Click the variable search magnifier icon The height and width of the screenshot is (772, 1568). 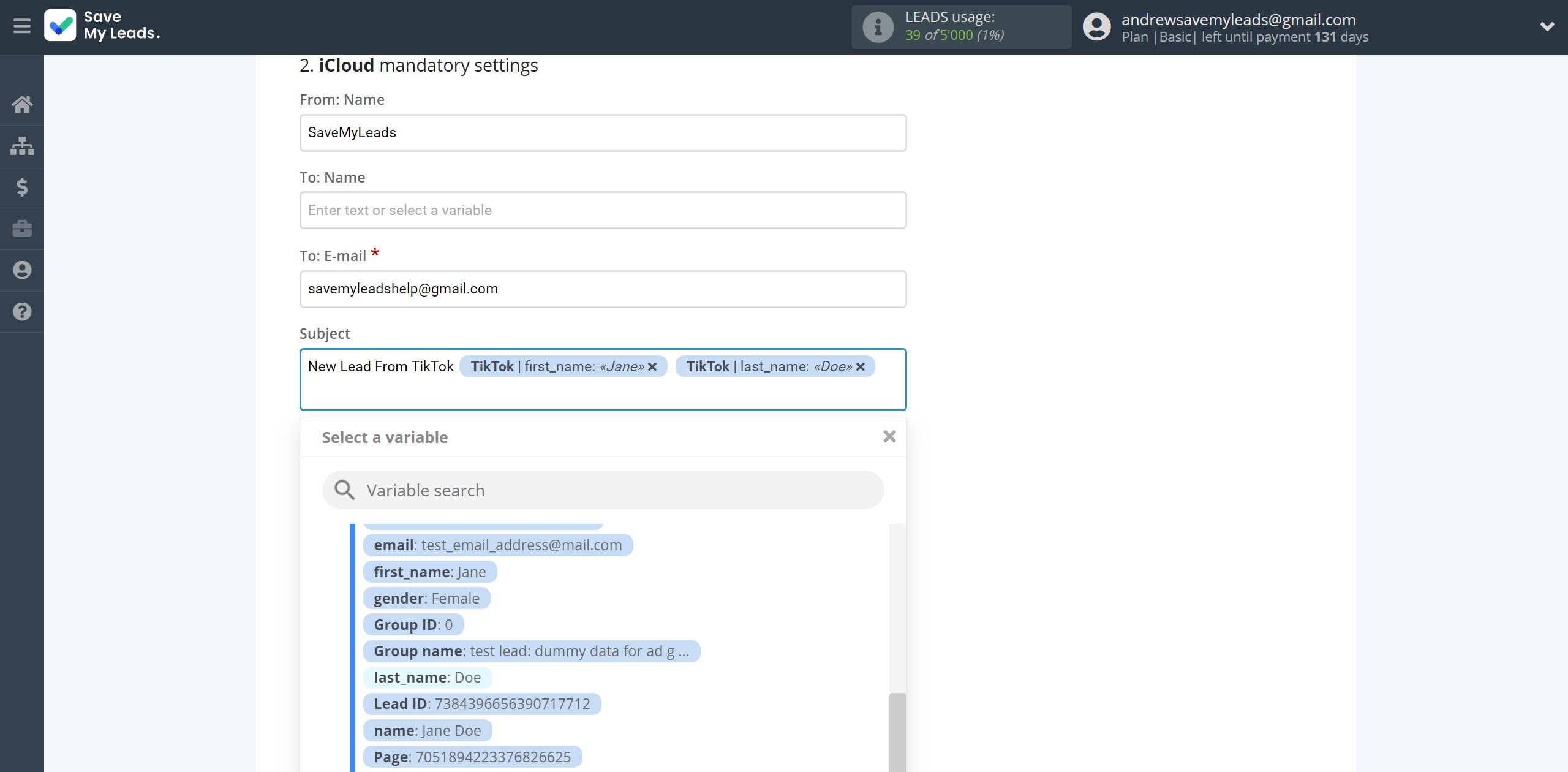[344, 490]
